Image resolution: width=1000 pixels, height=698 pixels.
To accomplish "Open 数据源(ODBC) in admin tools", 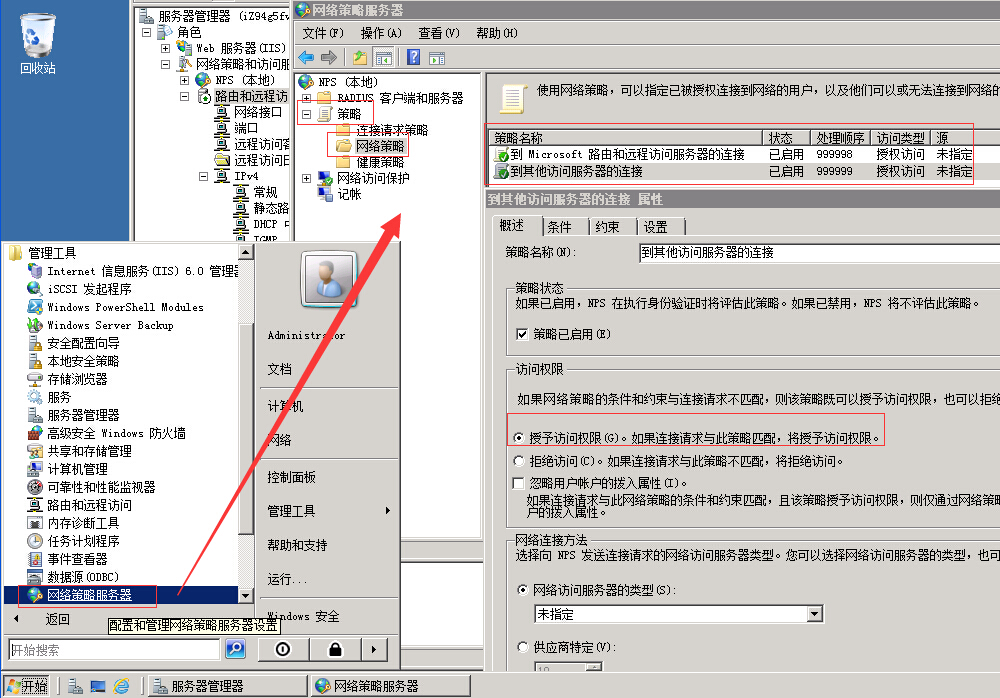I will (x=73, y=577).
